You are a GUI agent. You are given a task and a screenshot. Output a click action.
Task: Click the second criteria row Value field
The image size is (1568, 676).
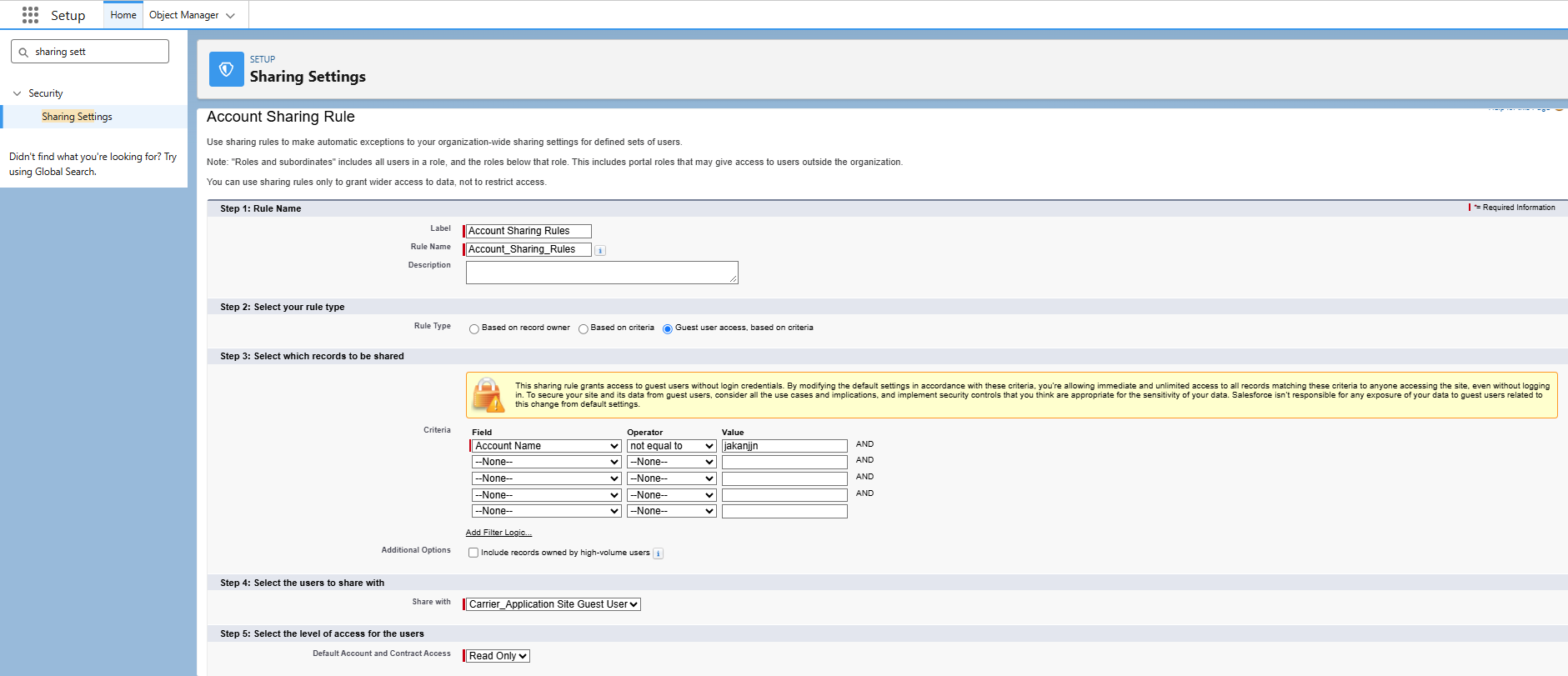coord(784,462)
